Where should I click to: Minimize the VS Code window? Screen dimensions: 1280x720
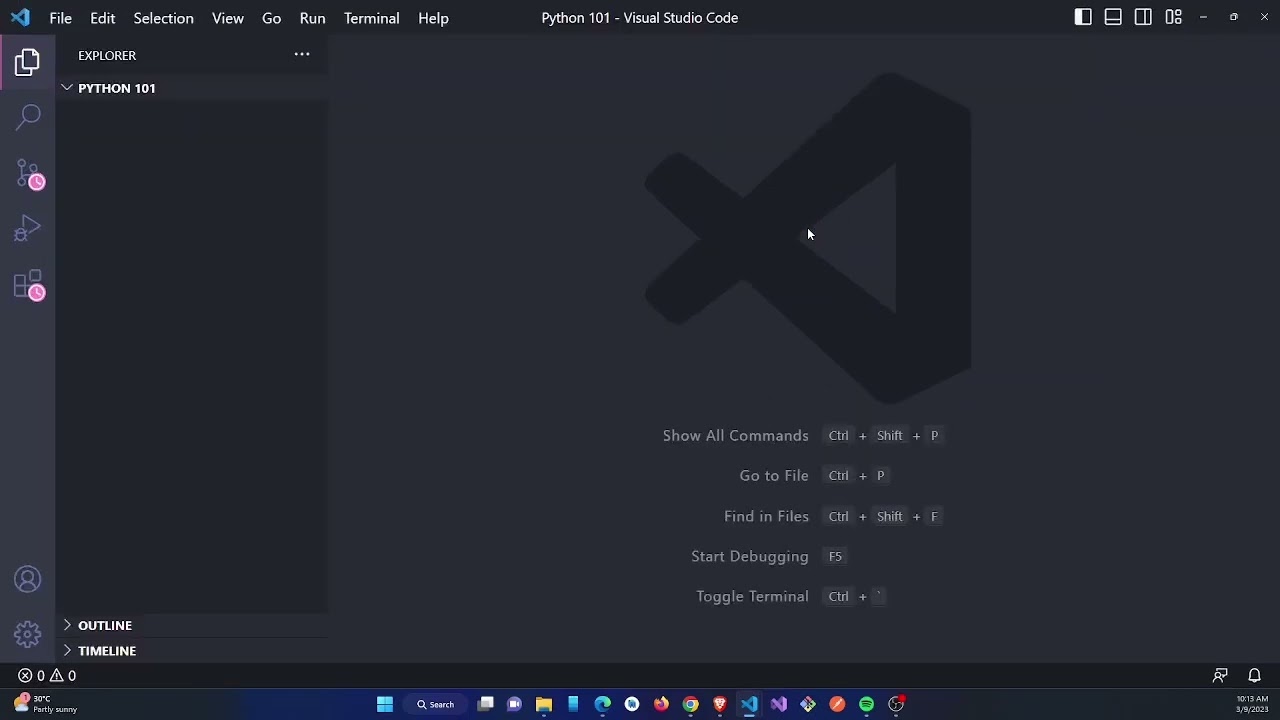(1204, 17)
